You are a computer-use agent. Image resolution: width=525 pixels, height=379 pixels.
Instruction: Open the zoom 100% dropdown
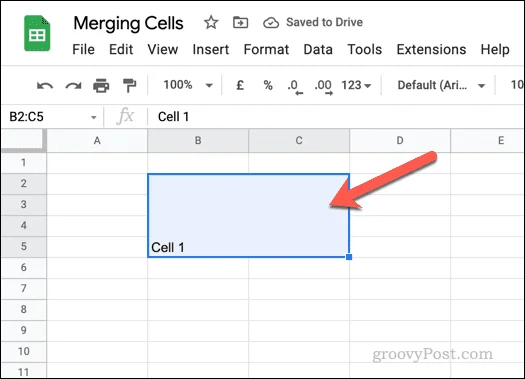188,85
